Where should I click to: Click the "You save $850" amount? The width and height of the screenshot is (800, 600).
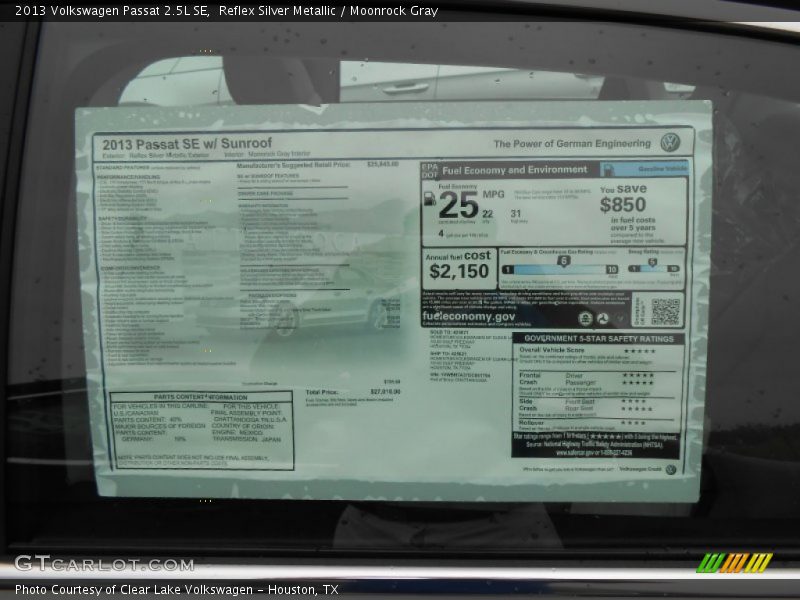623,198
